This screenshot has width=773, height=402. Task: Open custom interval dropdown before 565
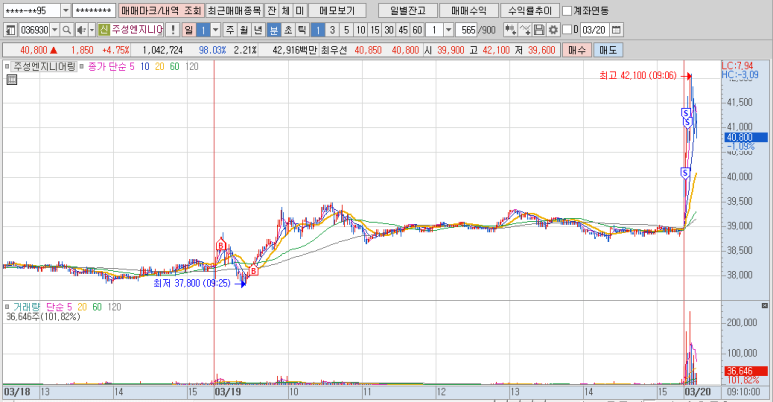coord(448,30)
